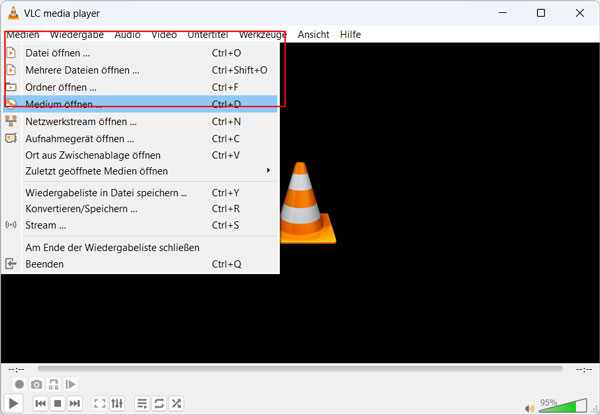Select 'Netzwerkstream öffnen ...'

140,121
